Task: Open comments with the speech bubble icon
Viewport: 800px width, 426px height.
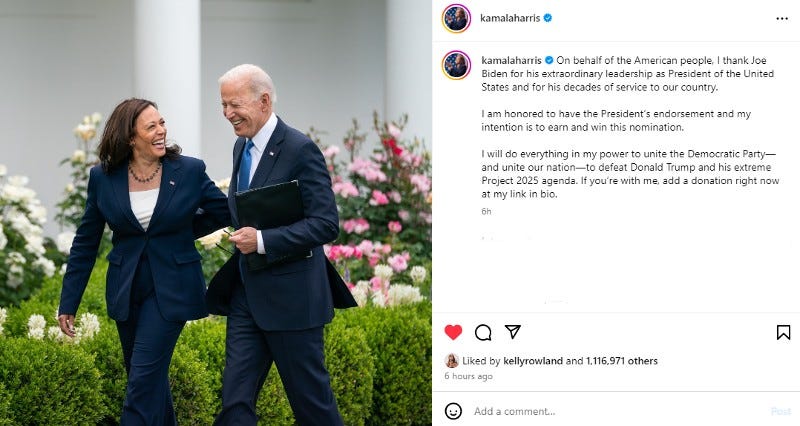Action: coord(483,333)
